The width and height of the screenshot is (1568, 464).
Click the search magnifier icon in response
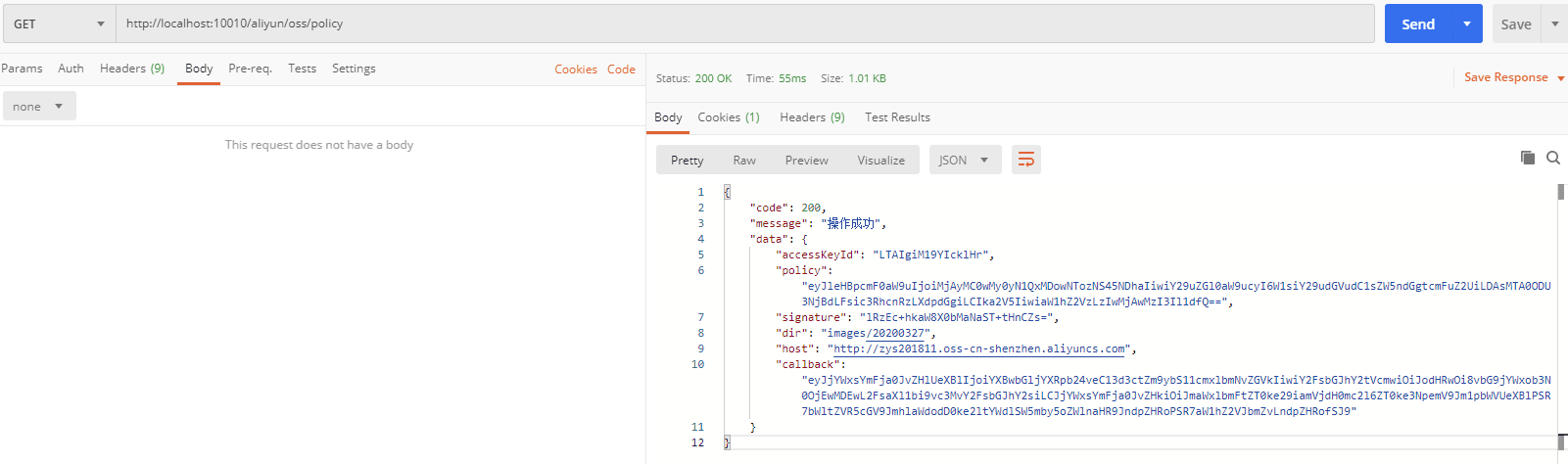(x=1552, y=158)
